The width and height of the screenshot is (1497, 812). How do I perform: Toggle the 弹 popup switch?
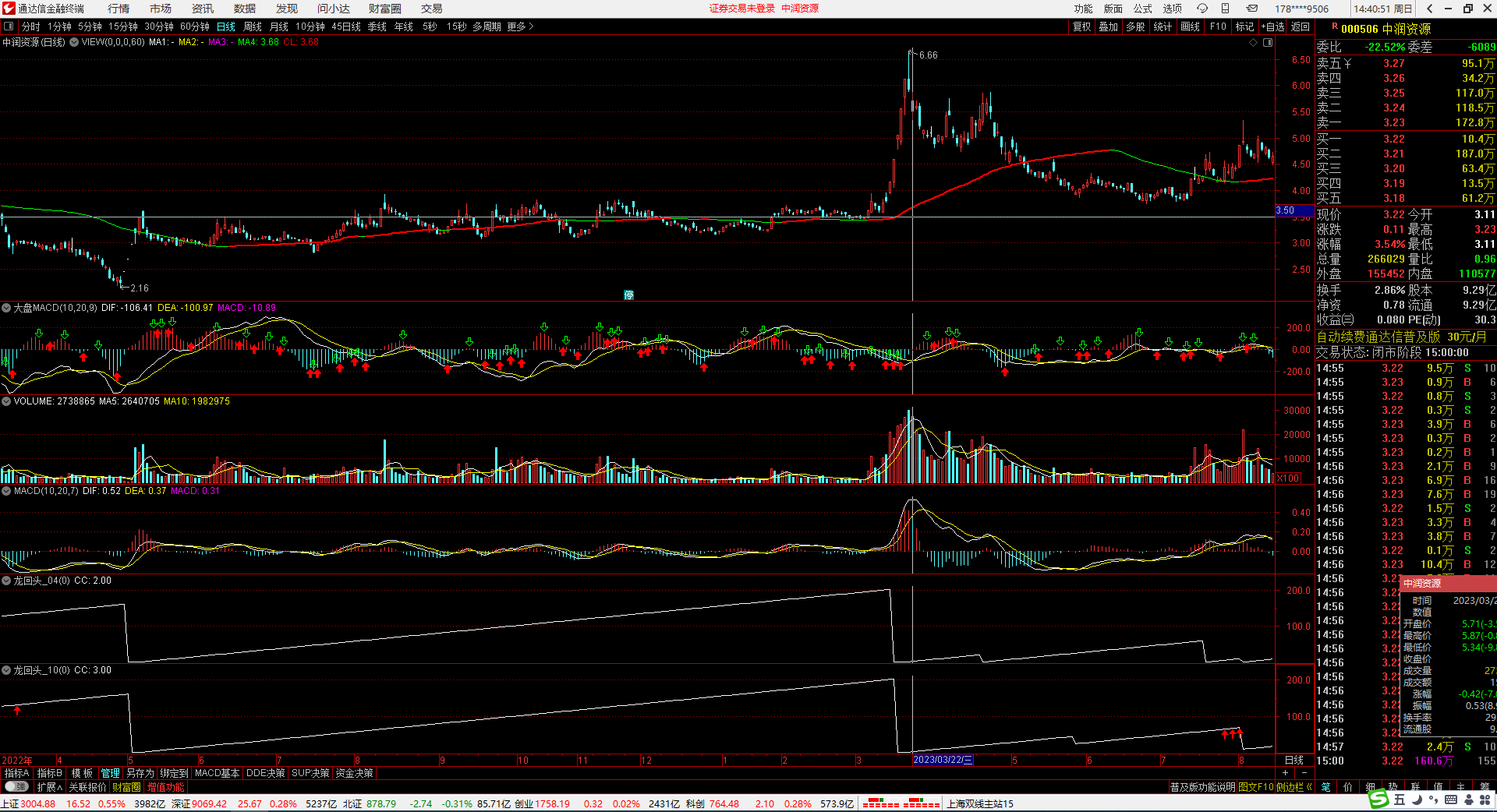point(16,787)
